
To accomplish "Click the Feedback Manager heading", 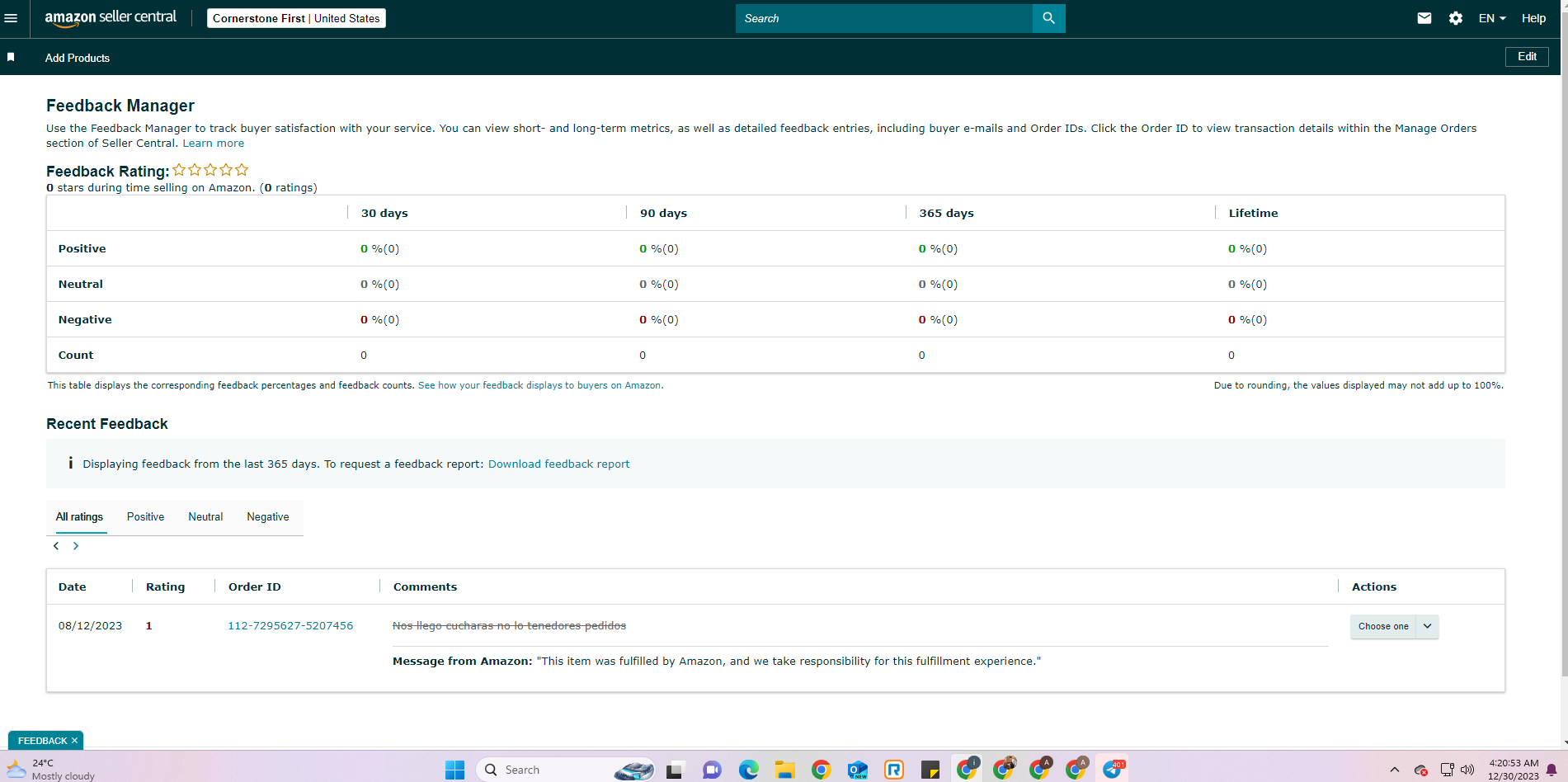I will click(120, 106).
